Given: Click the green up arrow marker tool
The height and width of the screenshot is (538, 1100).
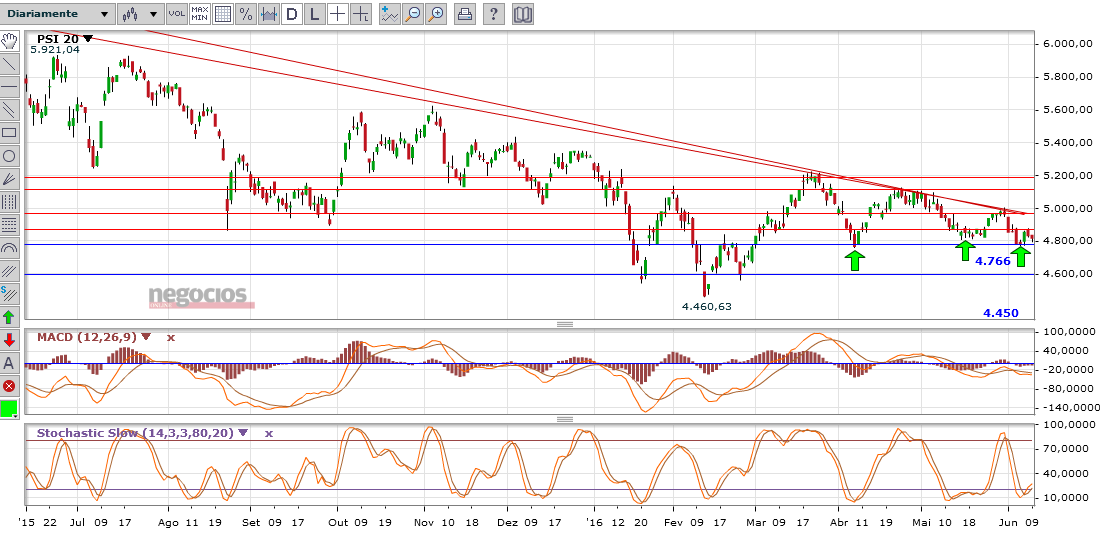Looking at the screenshot, I should (x=10, y=317).
